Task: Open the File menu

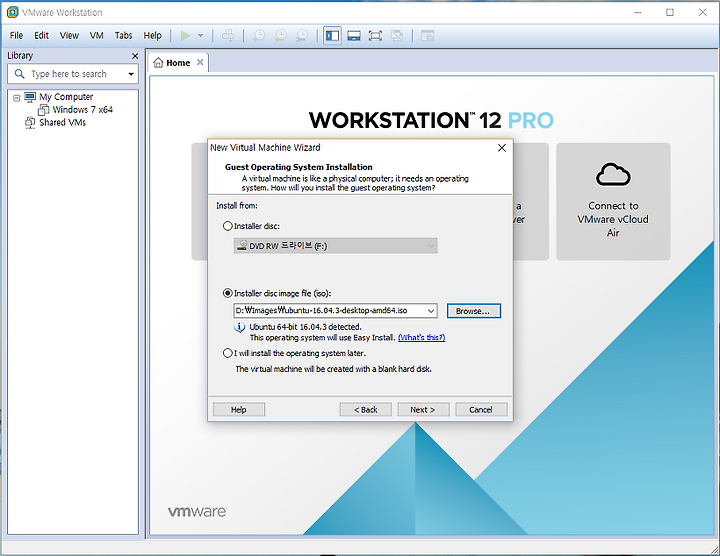Action: (x=16, y=35)
